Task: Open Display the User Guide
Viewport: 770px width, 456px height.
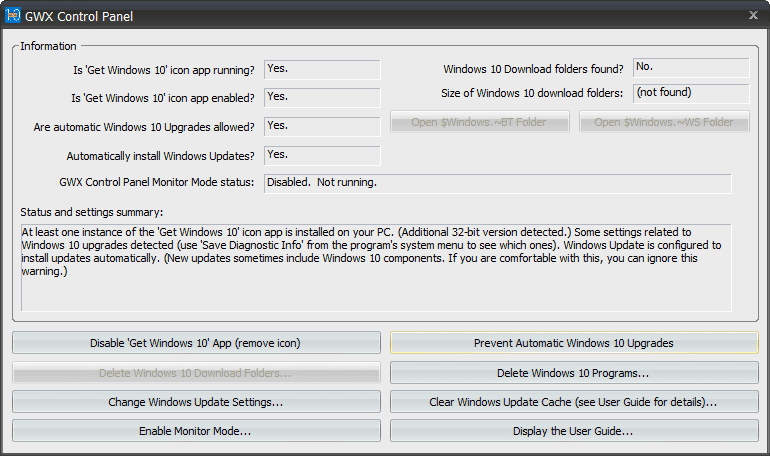Action: click(574, 431)
